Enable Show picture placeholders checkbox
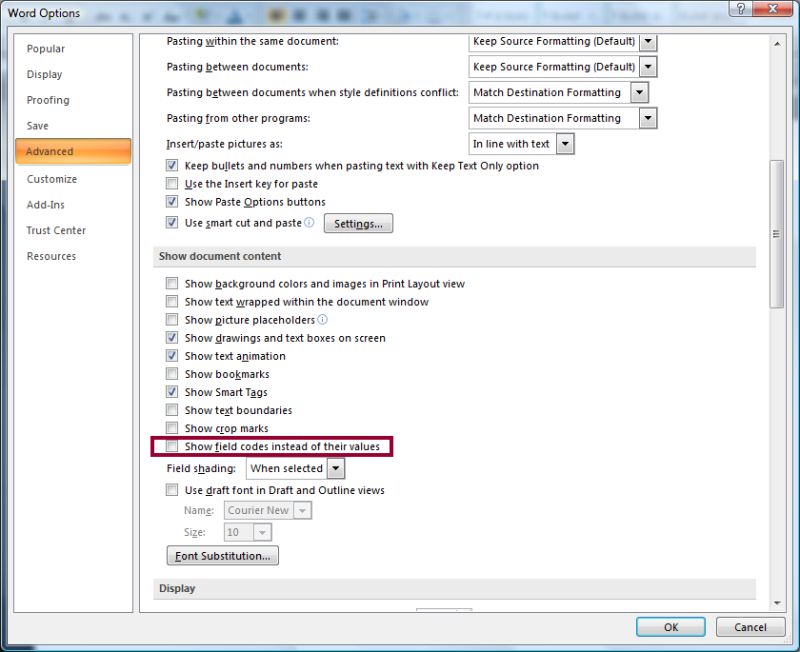The height and width of the screenshot is (652, 800). pos(172,319)
